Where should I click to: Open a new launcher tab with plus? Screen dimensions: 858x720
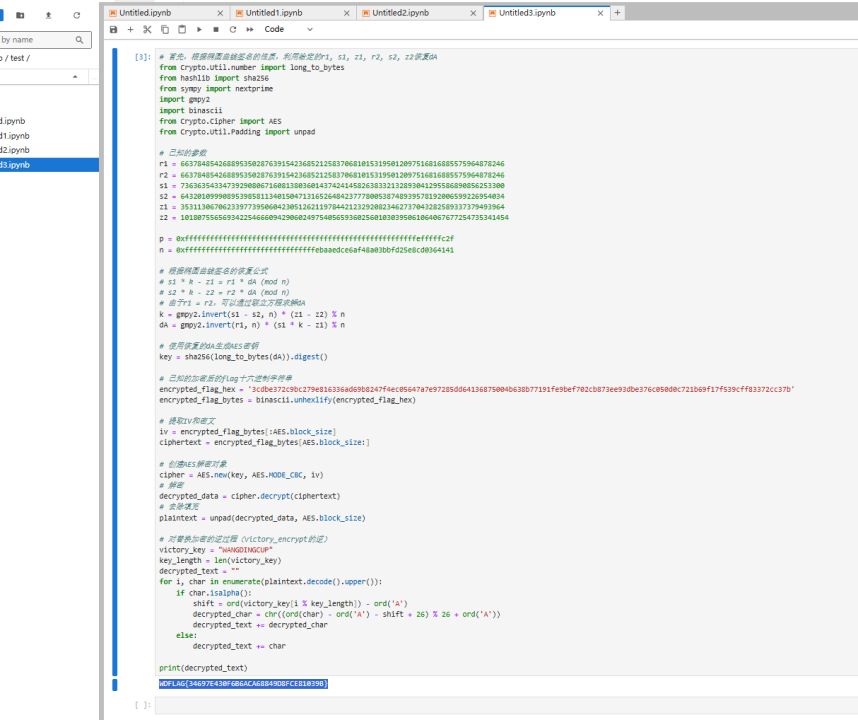(x=617, y=13)
